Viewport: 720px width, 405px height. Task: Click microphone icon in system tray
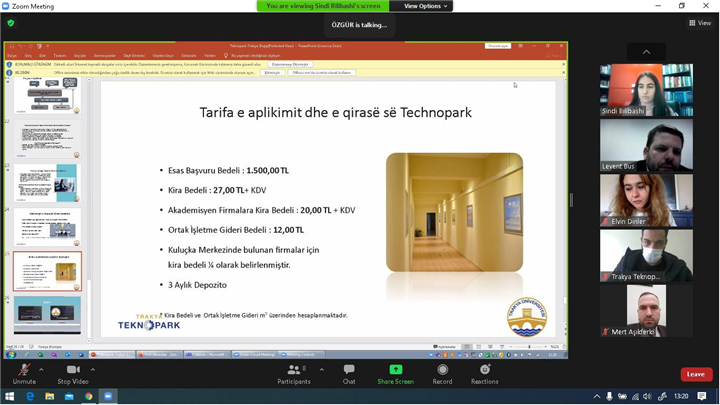609,396
